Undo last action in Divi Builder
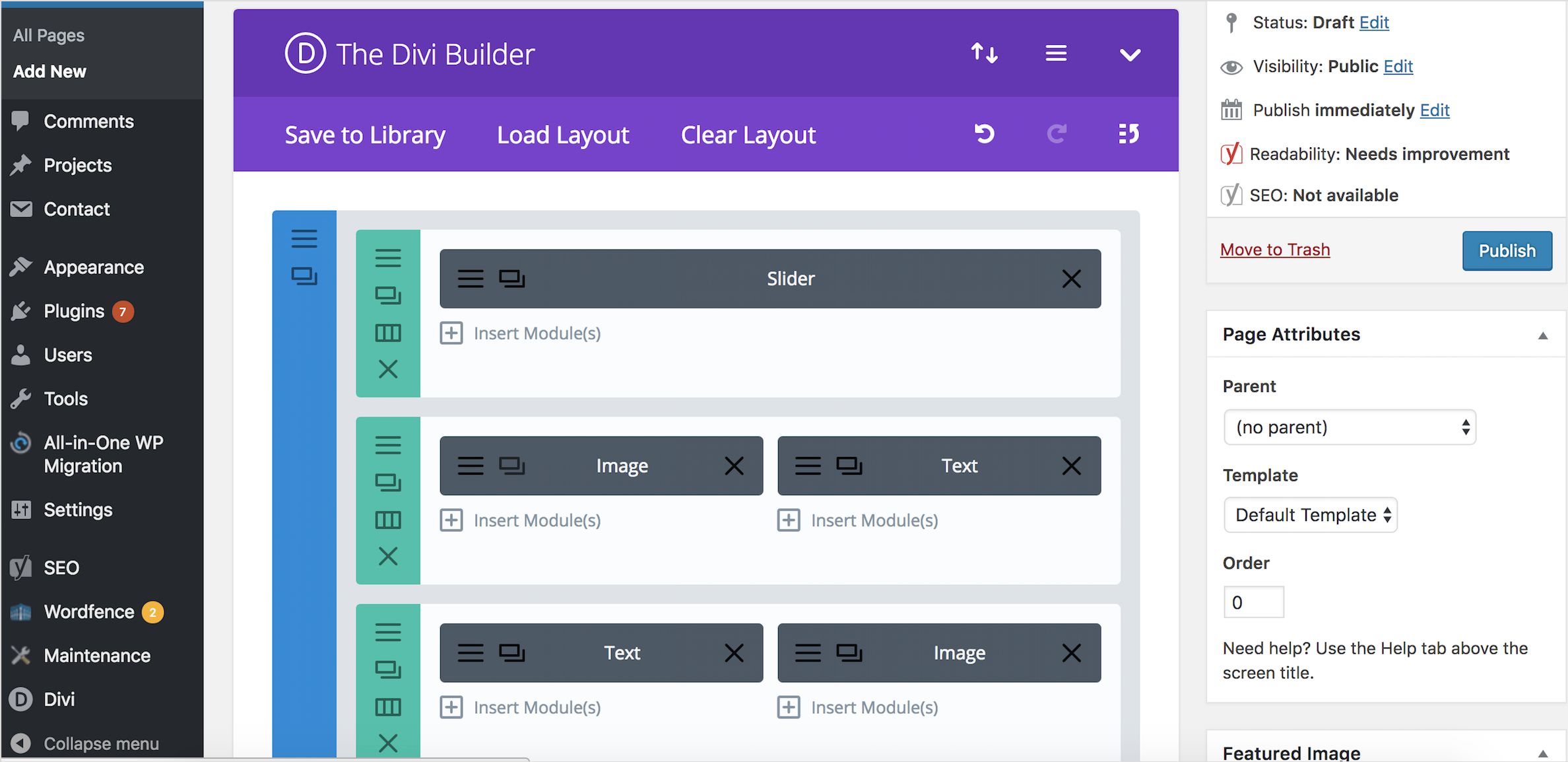This screenshot has width=1568, height=762. pos(984,134)
